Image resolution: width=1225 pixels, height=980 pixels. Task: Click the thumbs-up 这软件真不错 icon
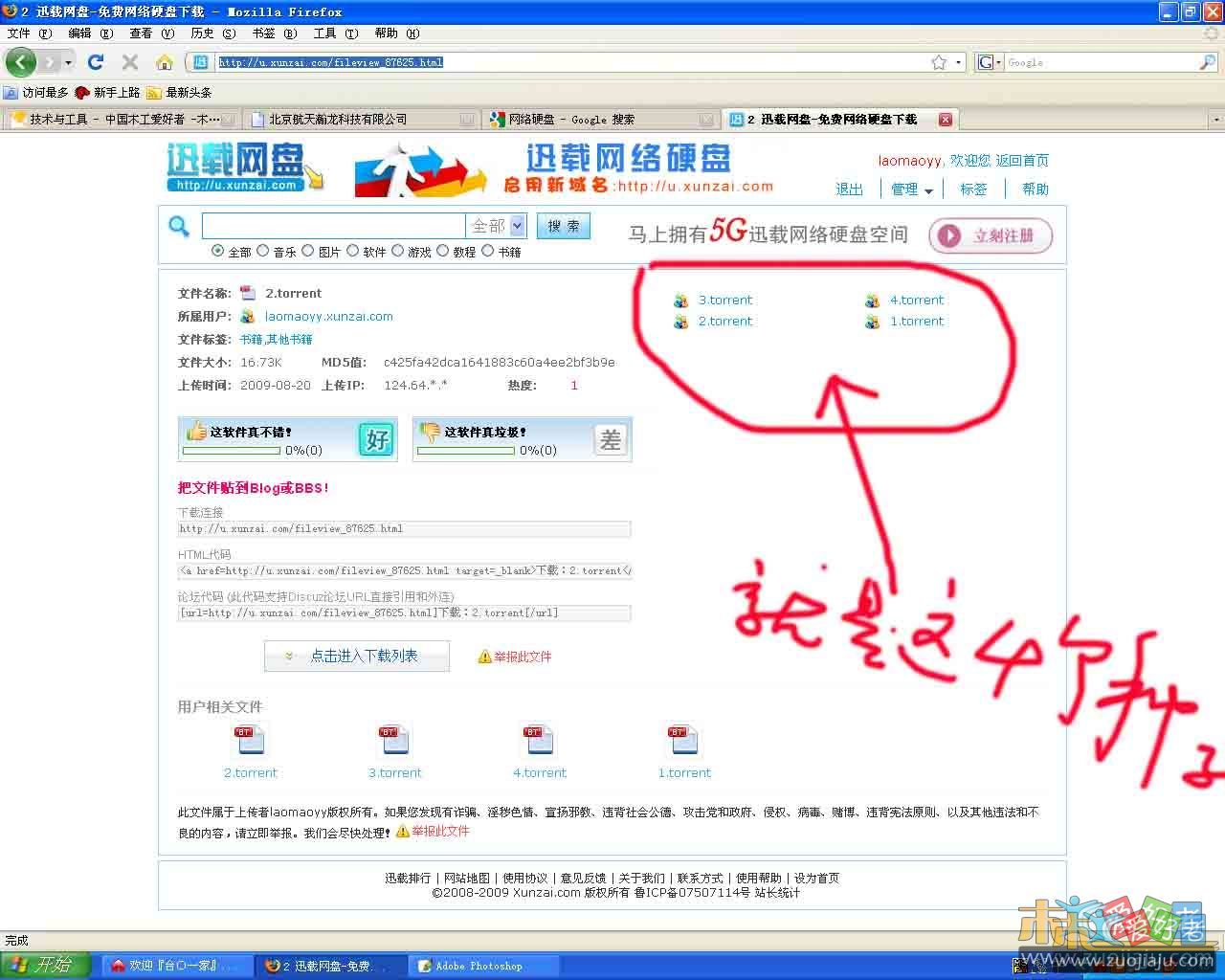pos(196,431)
